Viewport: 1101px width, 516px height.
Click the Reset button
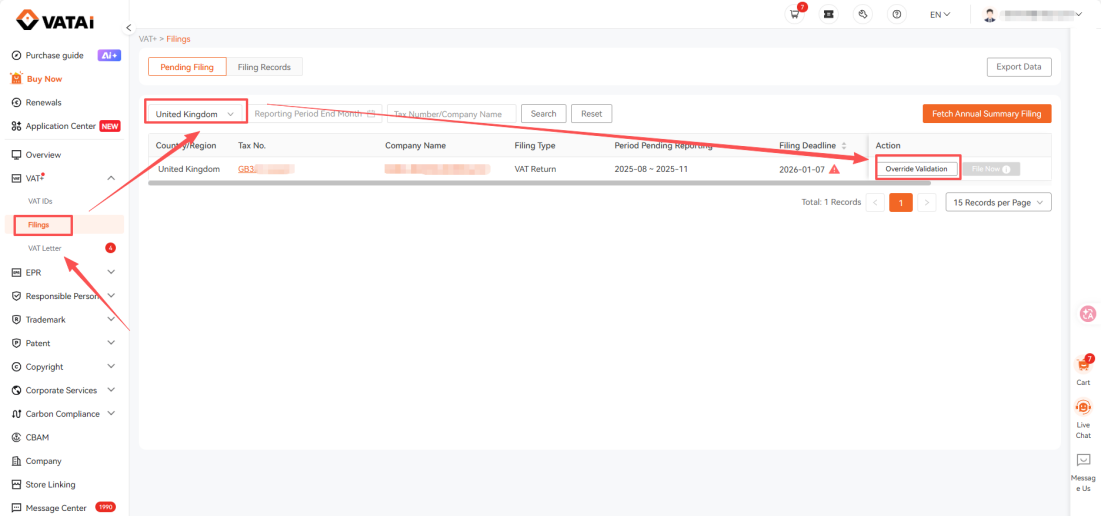[x=592, y=113]
